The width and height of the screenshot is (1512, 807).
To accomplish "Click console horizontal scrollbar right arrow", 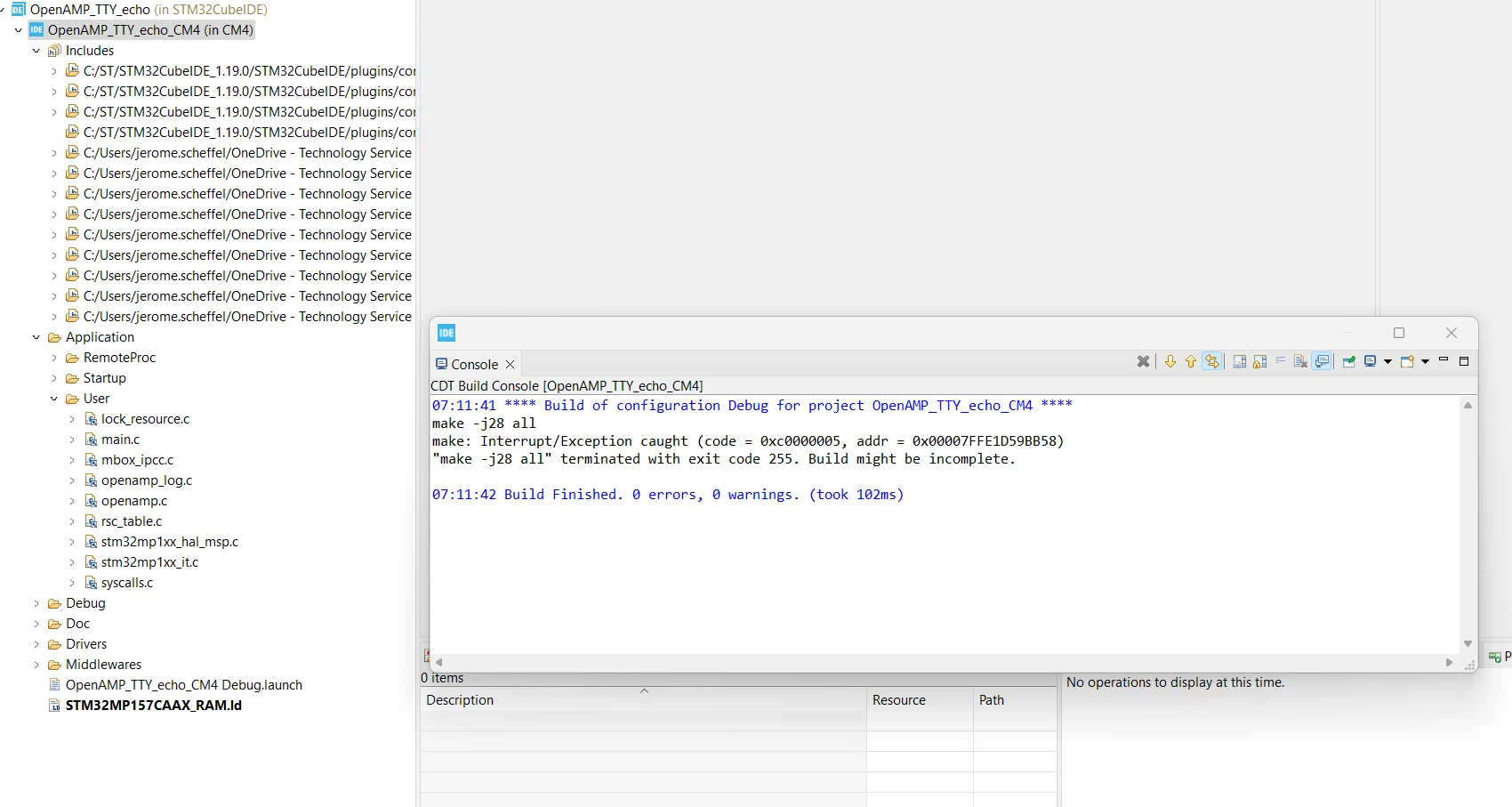I will click(x=1449, y=662).
